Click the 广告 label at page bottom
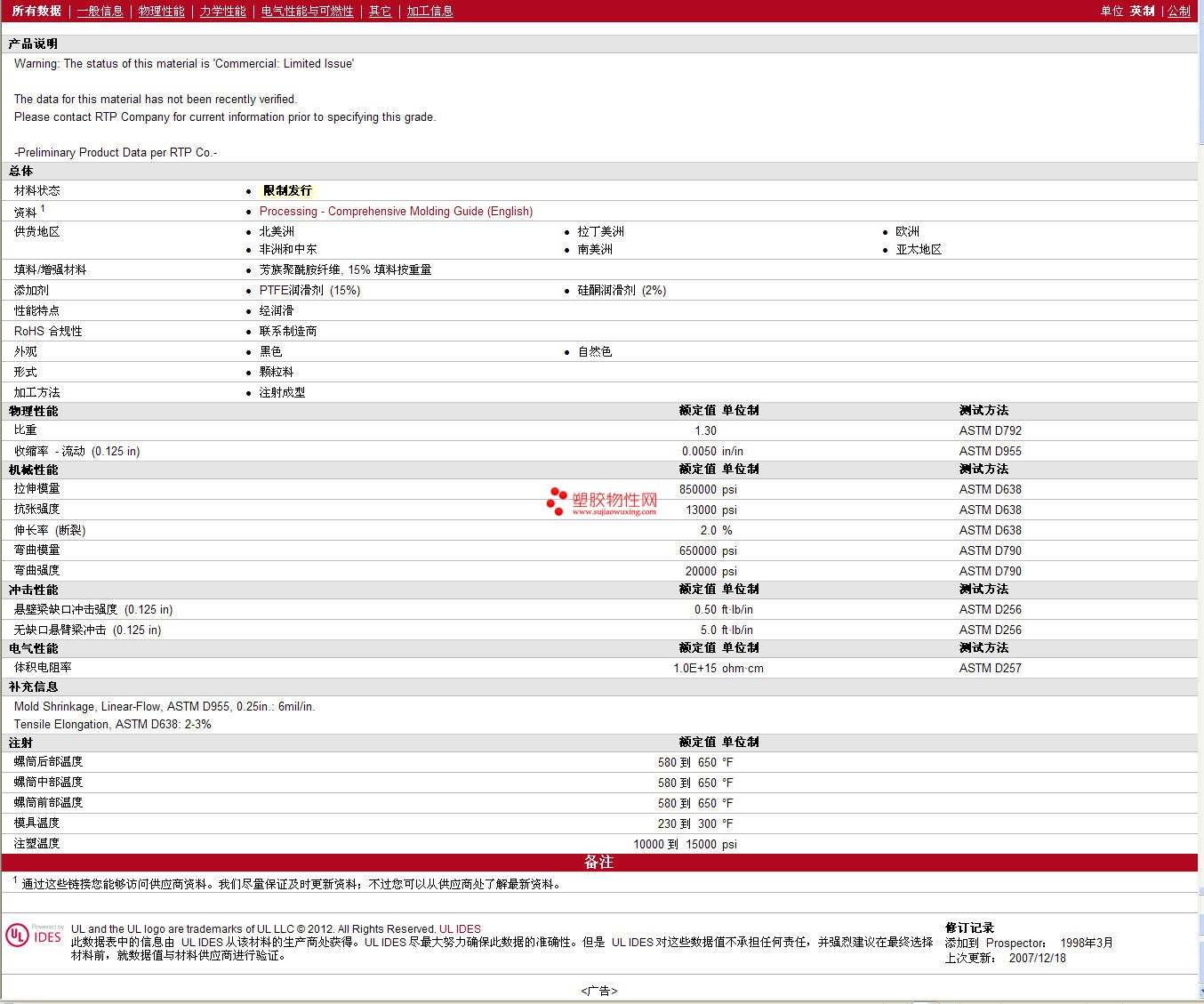 tap(599, 991)
